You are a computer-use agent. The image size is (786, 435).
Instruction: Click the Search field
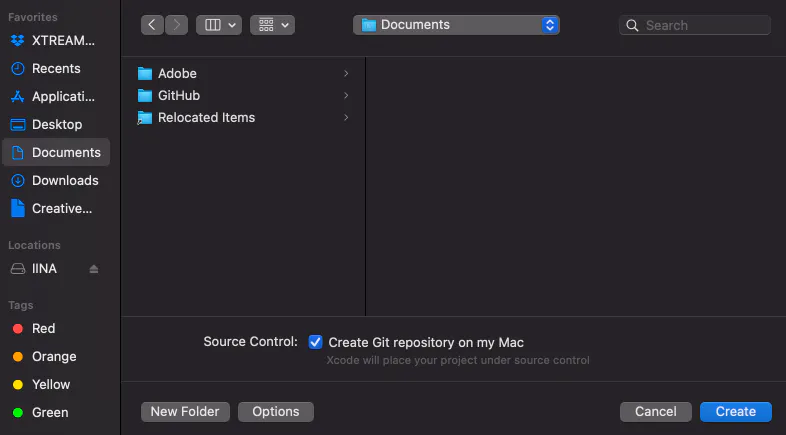coord(695,25)
